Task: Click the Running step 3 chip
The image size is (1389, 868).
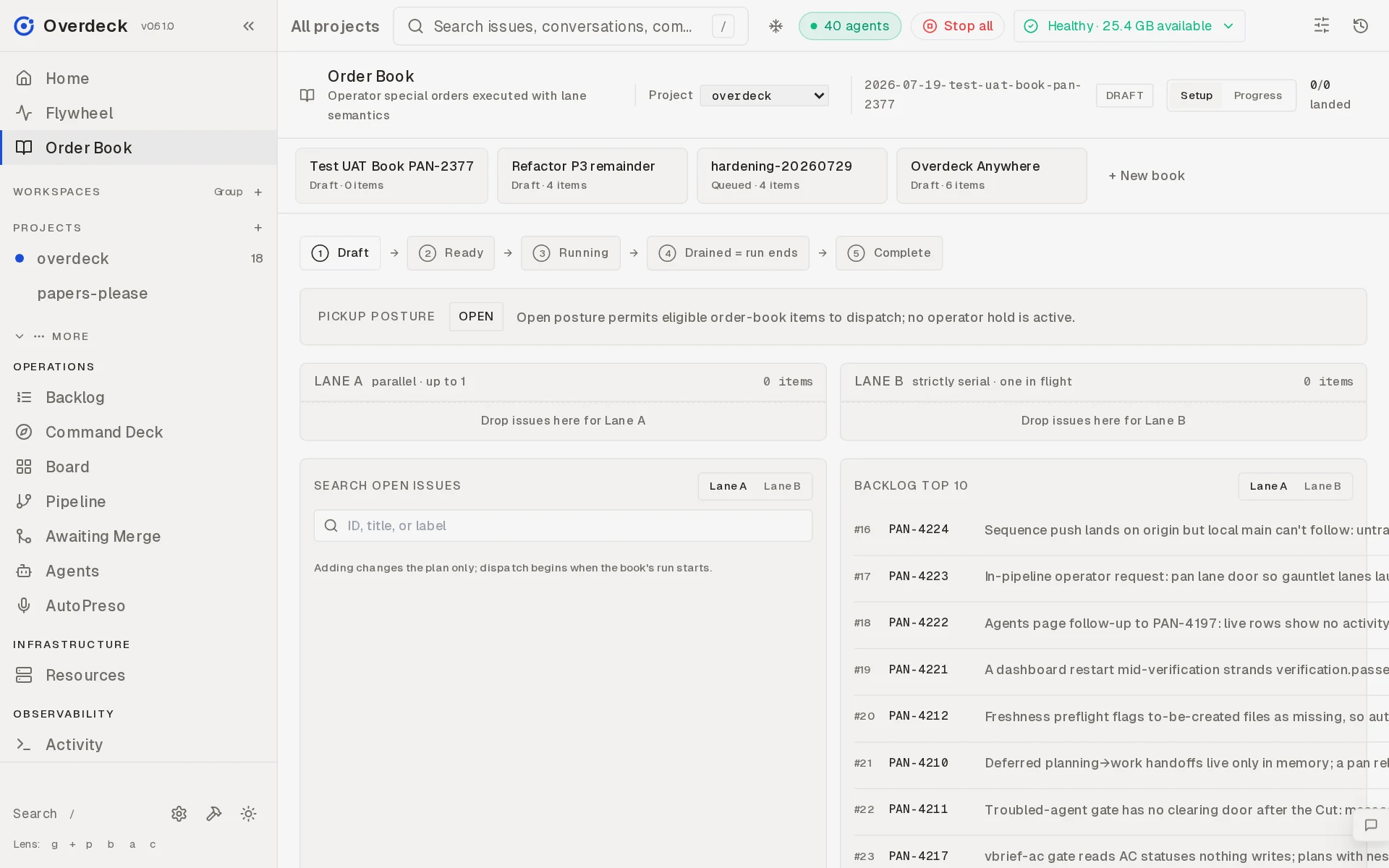Action: (570, 253)
